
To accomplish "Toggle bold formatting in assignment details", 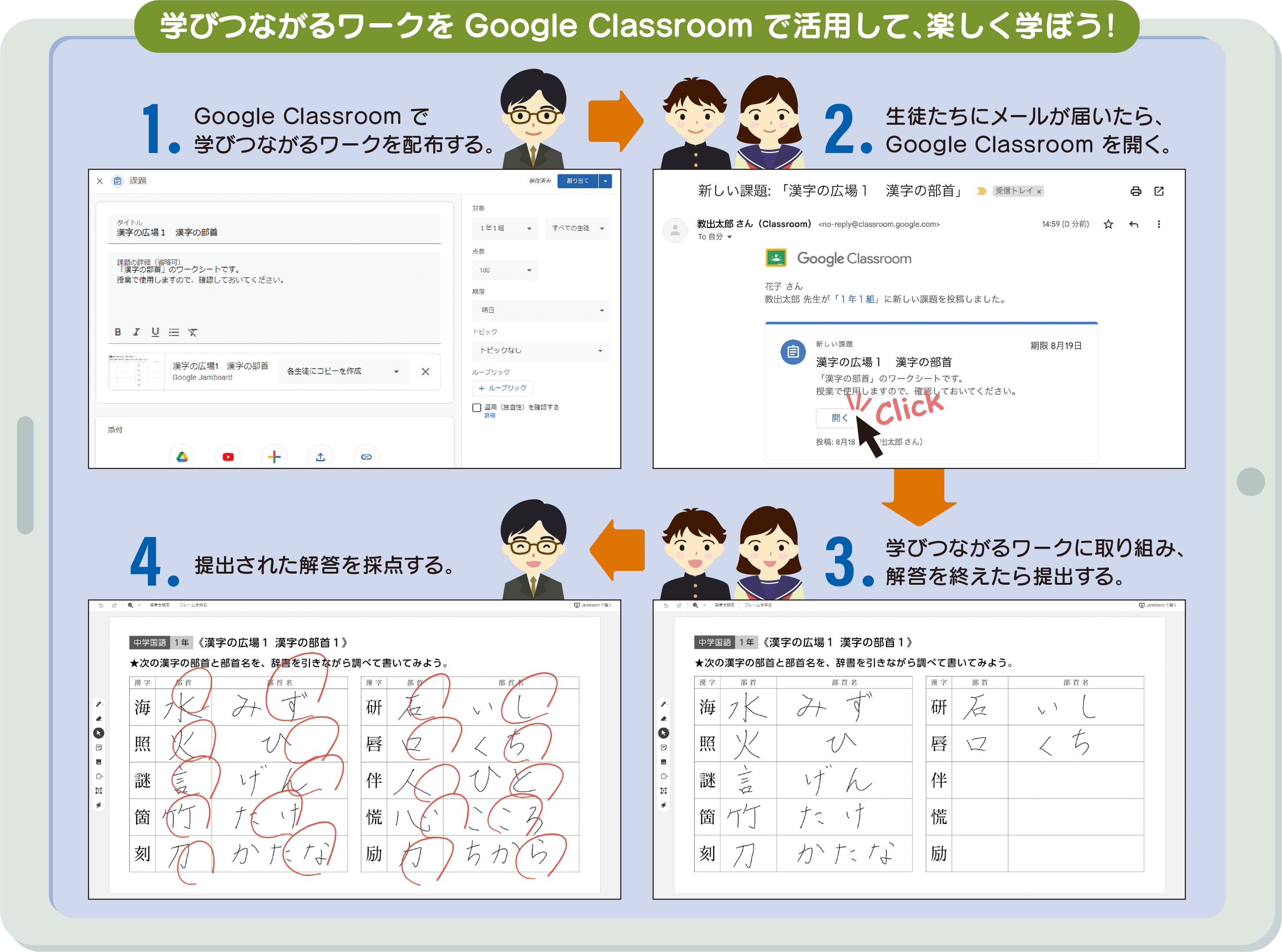I will 118,332.
